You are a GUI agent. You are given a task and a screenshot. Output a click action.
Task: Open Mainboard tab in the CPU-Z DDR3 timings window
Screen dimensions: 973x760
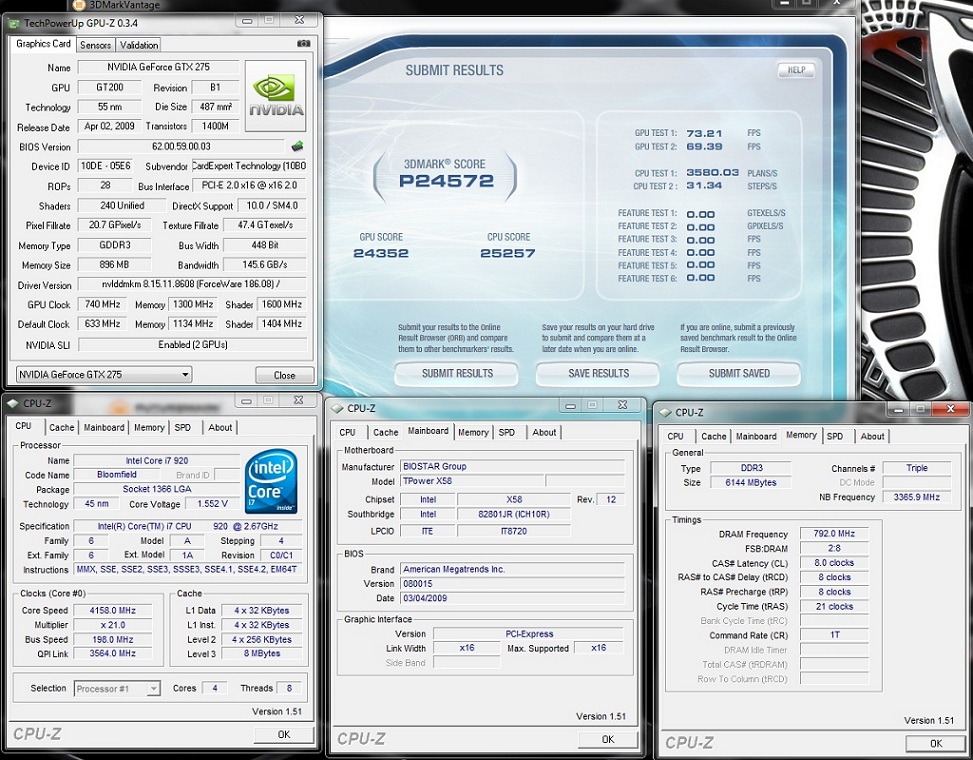(x=755, y=436)
